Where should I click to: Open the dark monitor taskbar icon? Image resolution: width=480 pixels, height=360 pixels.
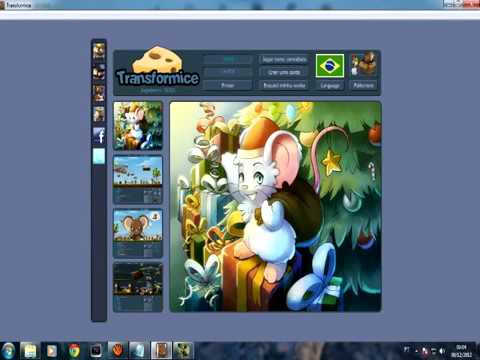click(96, 351)
